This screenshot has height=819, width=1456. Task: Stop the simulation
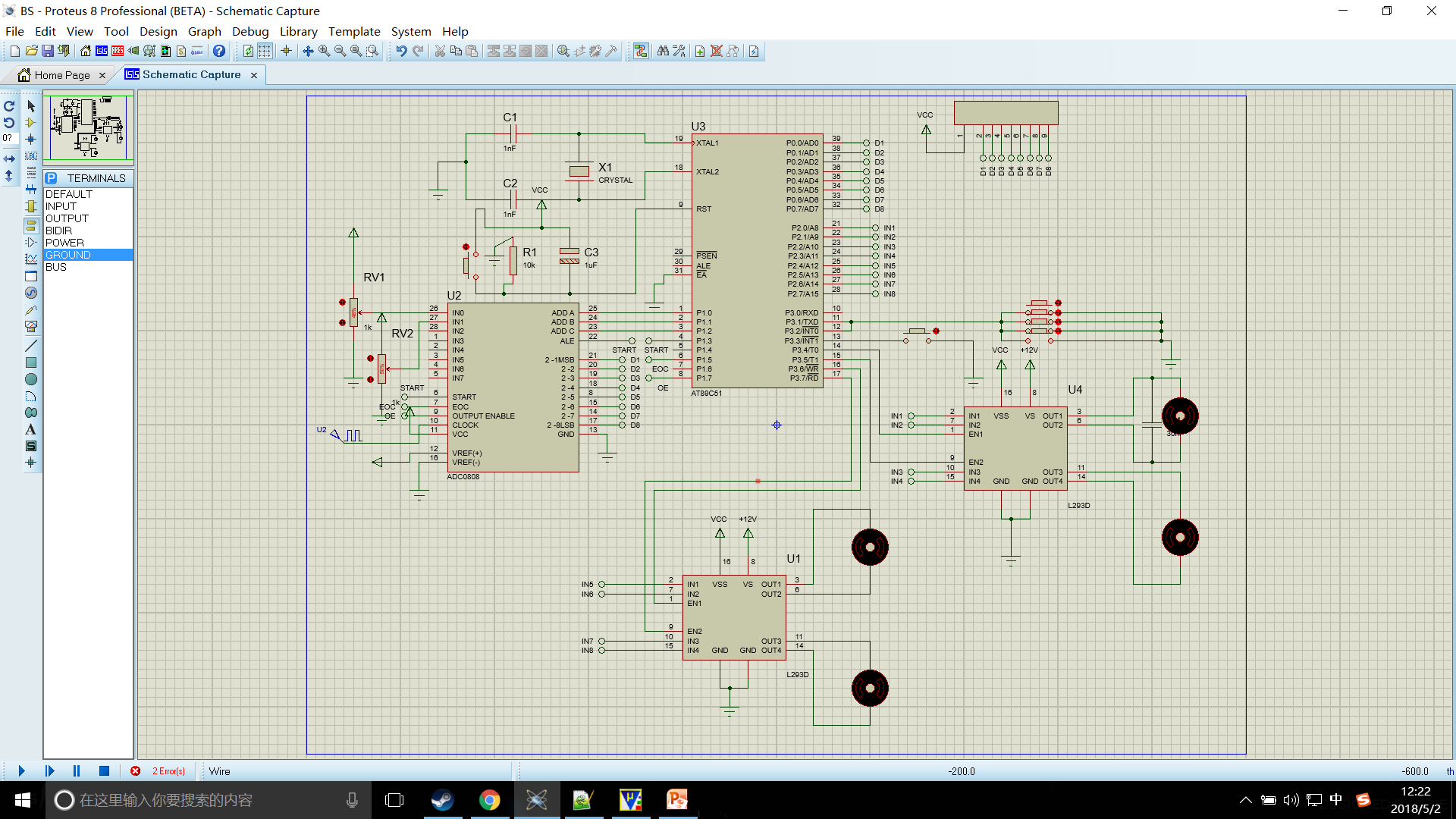pos(104,771)
